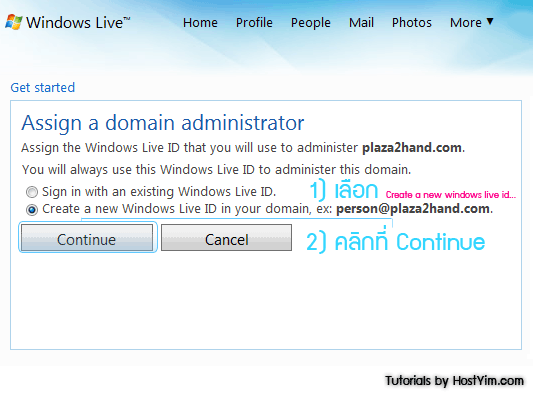Click 'You will always use this Windows Live ID' sentence
The image size is (533, 394).
point(217,170)
